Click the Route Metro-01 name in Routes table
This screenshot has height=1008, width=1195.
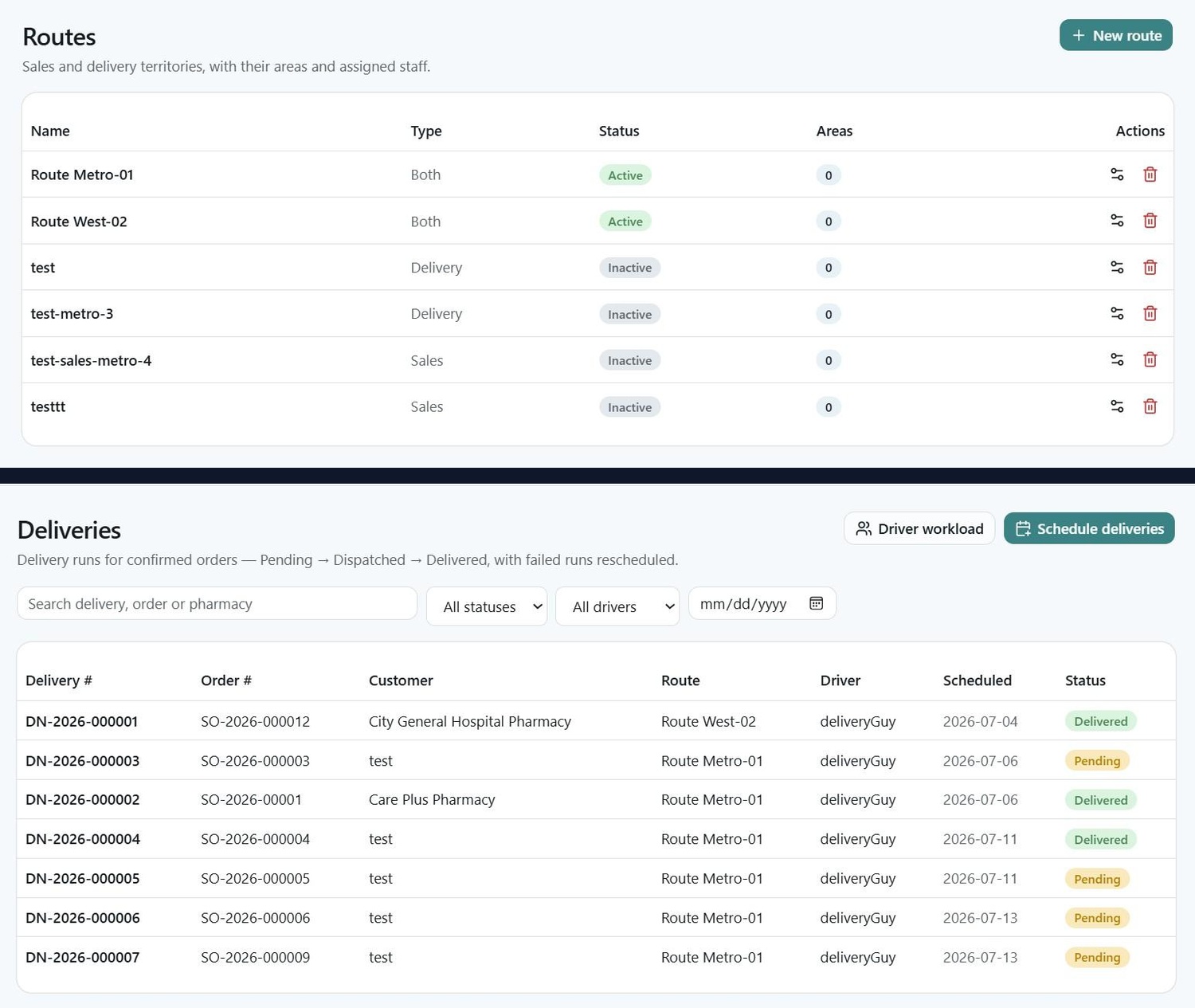tap(82, 175)
